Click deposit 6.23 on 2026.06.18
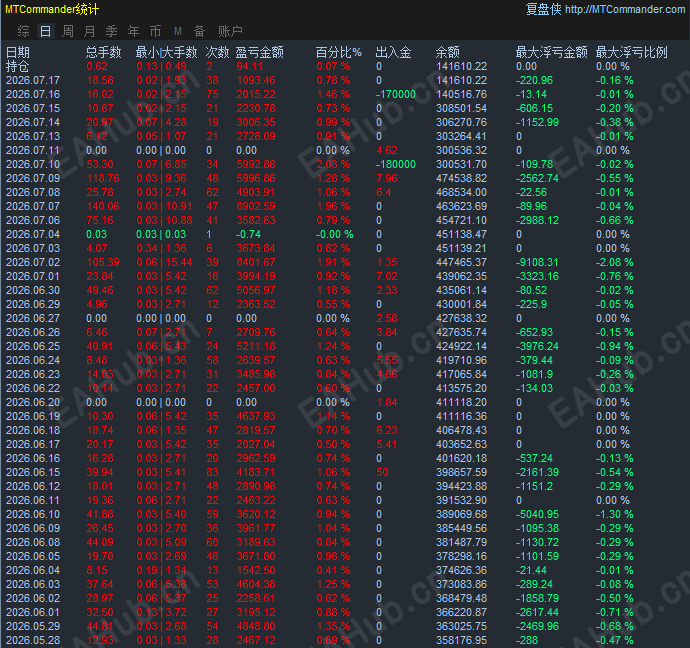Viewport: 690px width, 648px height. tap(387, 430)
